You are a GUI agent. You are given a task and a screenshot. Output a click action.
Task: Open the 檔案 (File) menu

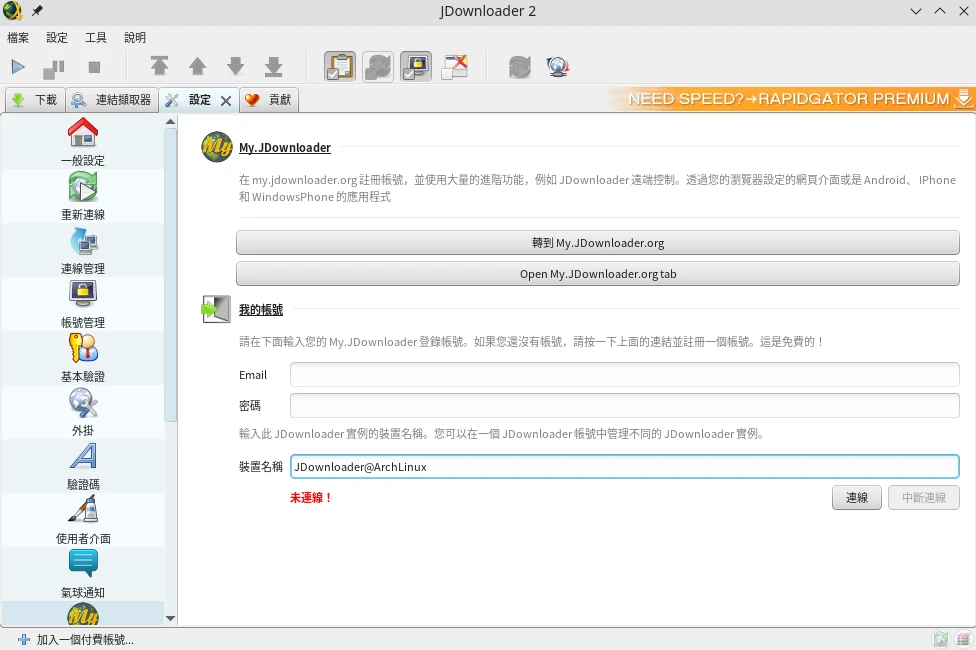[x=18, y=38]
